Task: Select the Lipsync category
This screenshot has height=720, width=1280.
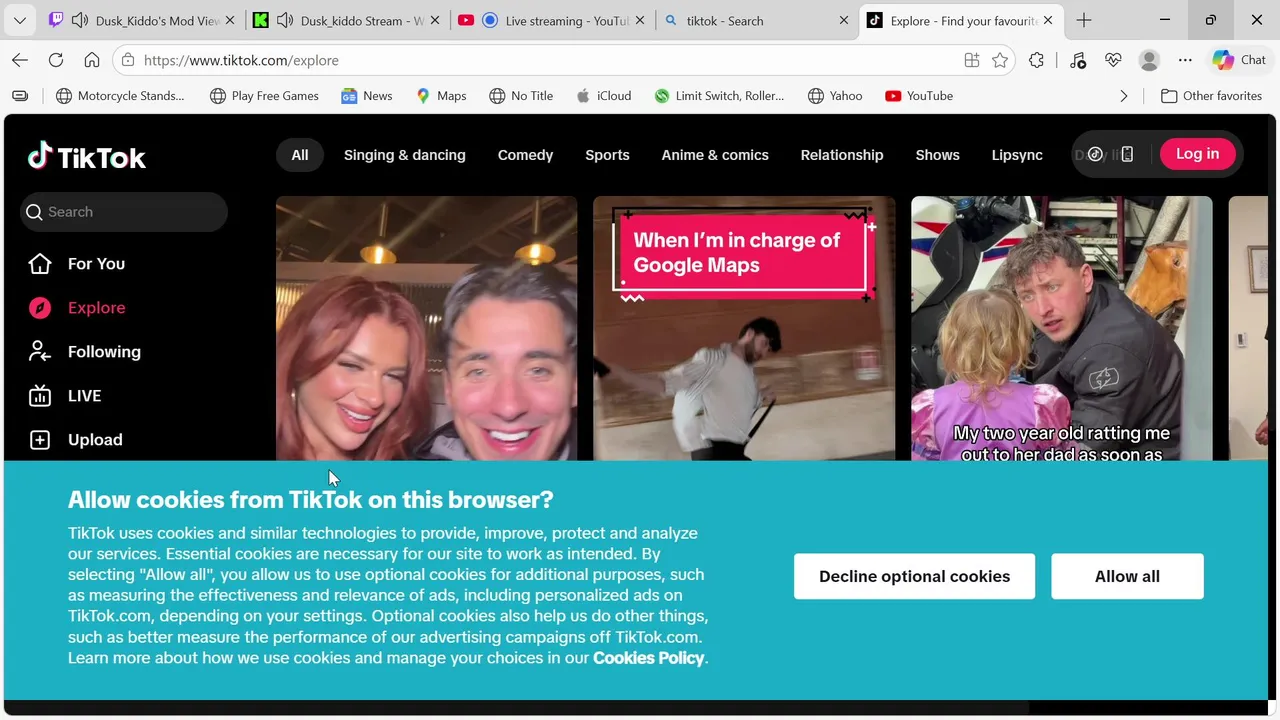Action: (1017, 155)
